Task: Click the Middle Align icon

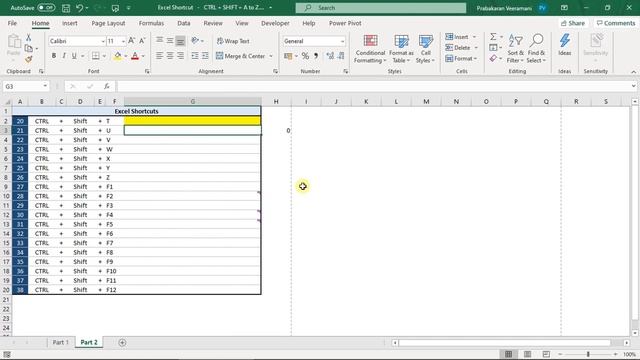Action: pyautogui.click(x=170, y=40)
